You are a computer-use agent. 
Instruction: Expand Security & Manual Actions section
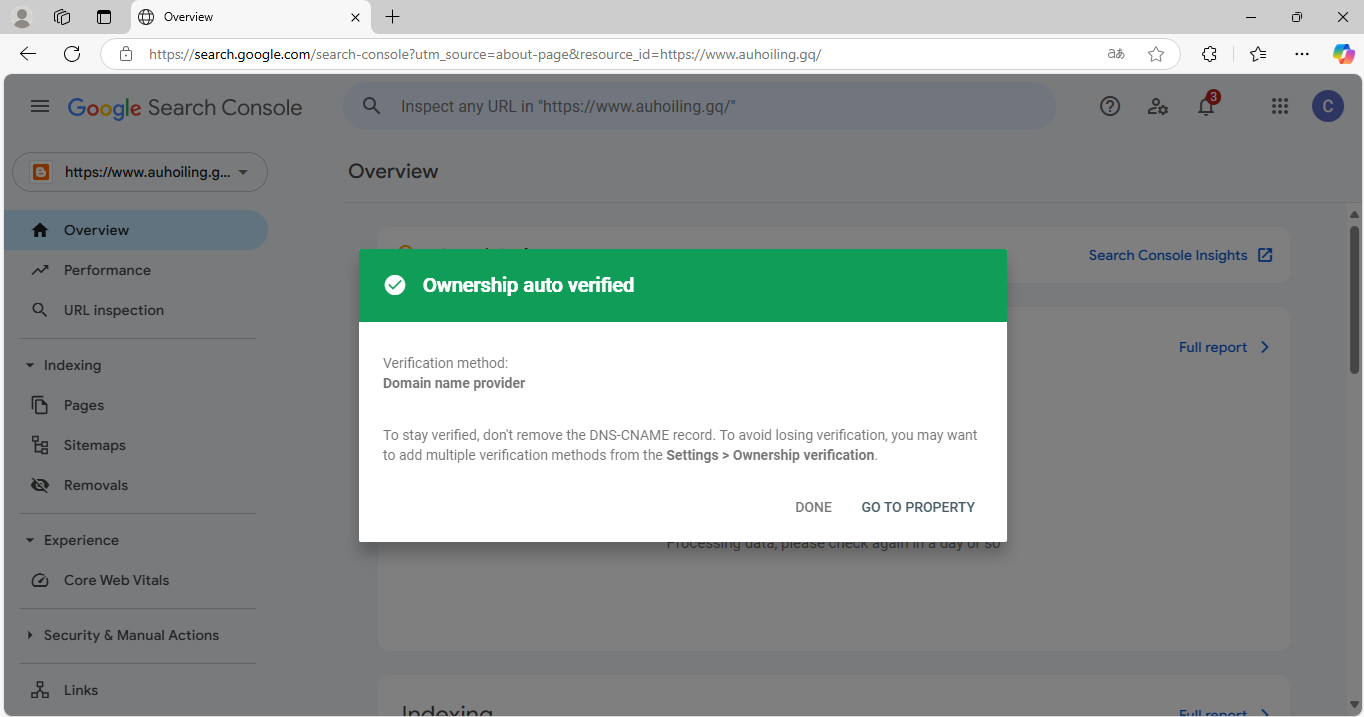tap(121, 635)
